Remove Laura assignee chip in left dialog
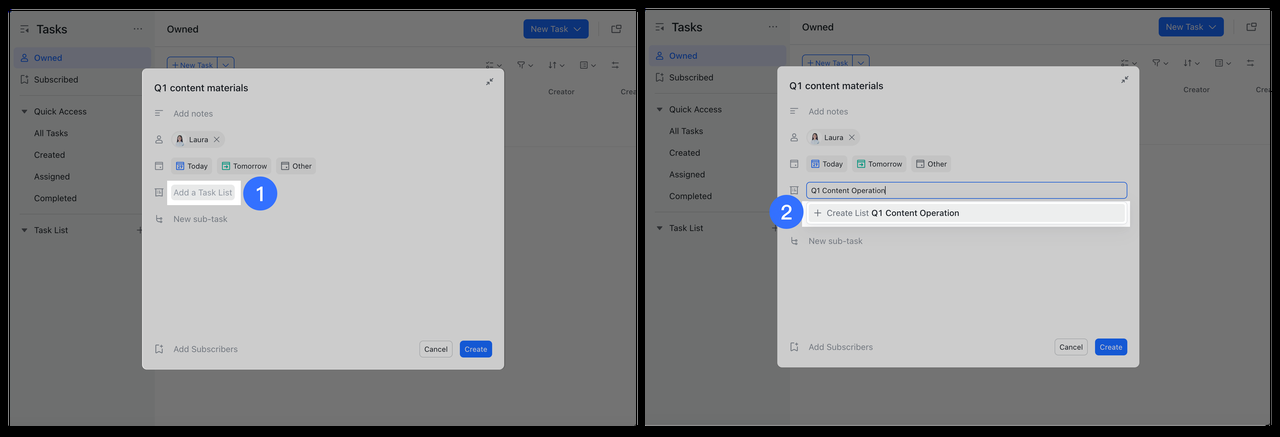 (216, 140)
